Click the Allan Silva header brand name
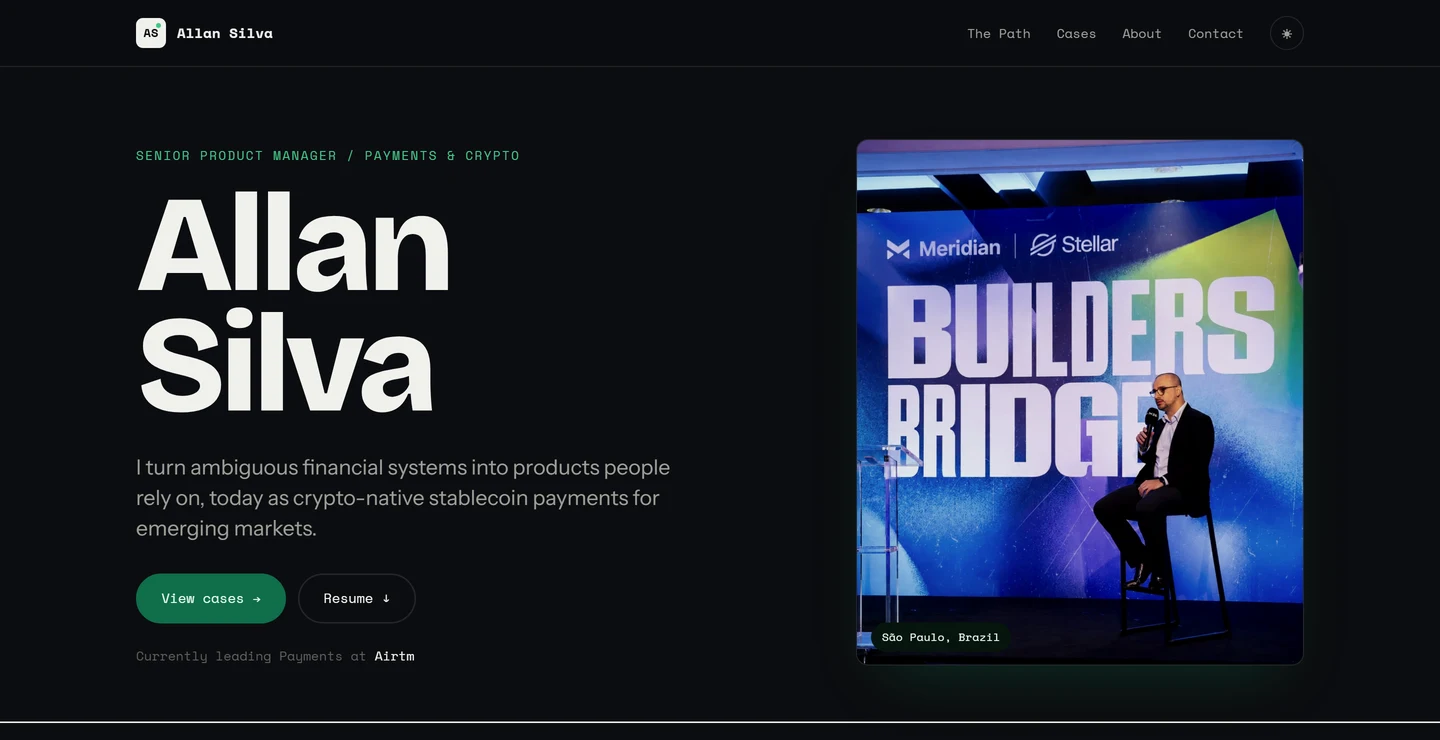The width and height of the screenshot is (1440, 740). click(x=225, y=33)
